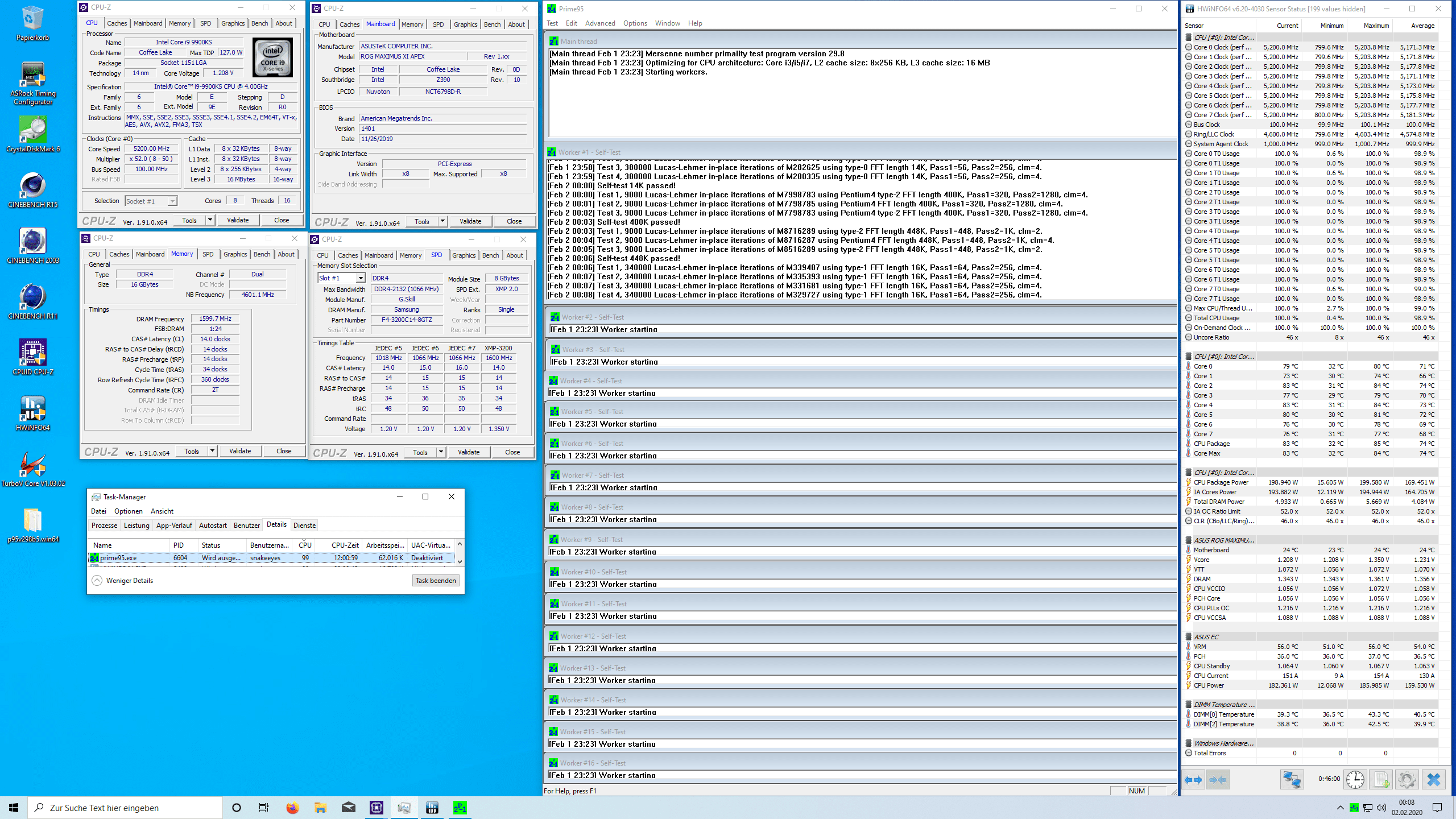Screen dimensions: 1456x819
Task: Click HWiNFO expand layout arrows icon
Action: [1193, 780]
